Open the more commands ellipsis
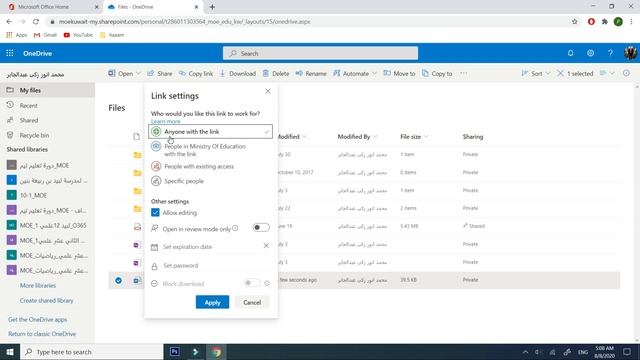 464,73
